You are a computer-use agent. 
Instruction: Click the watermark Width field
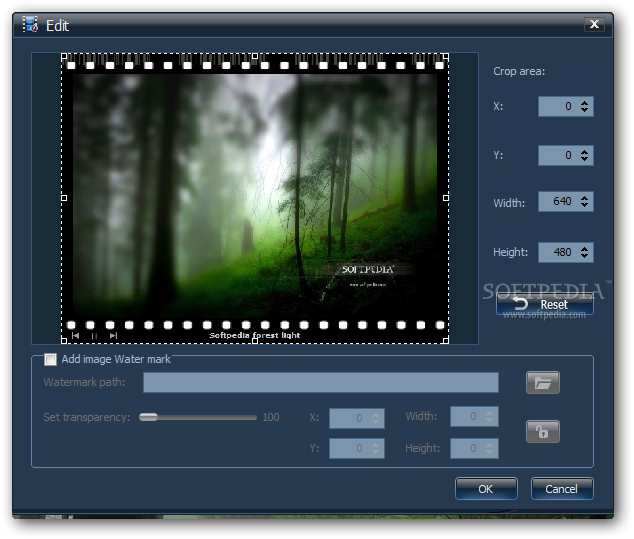[474, 416]
